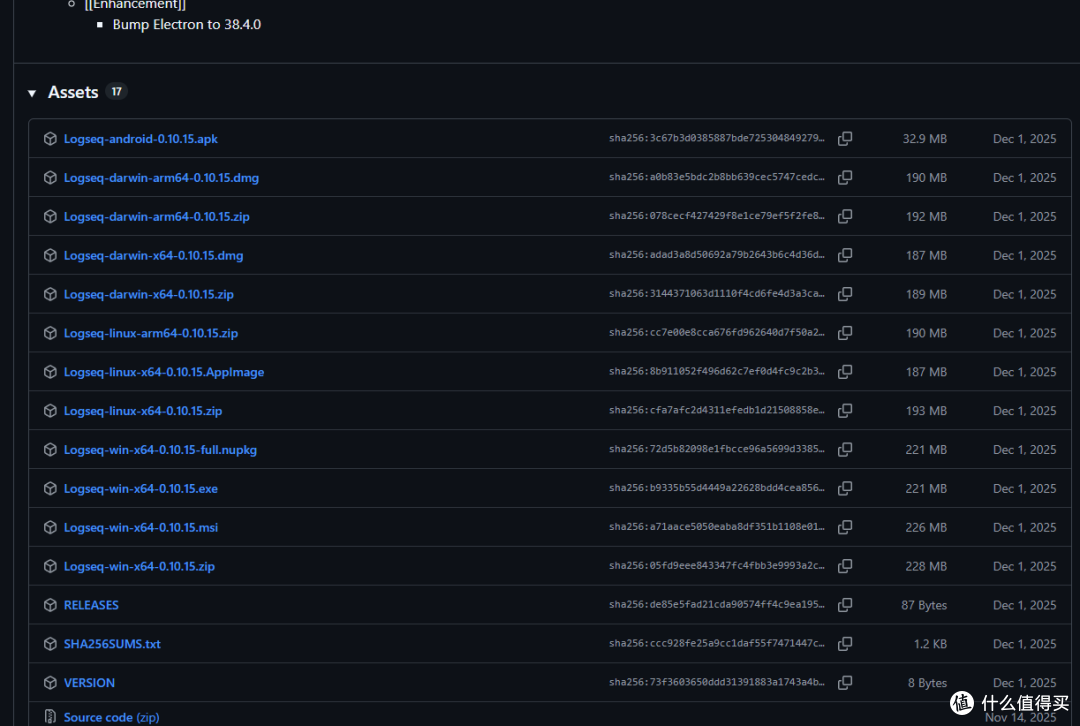Click the "228 MB" size value

pos(926,566)
